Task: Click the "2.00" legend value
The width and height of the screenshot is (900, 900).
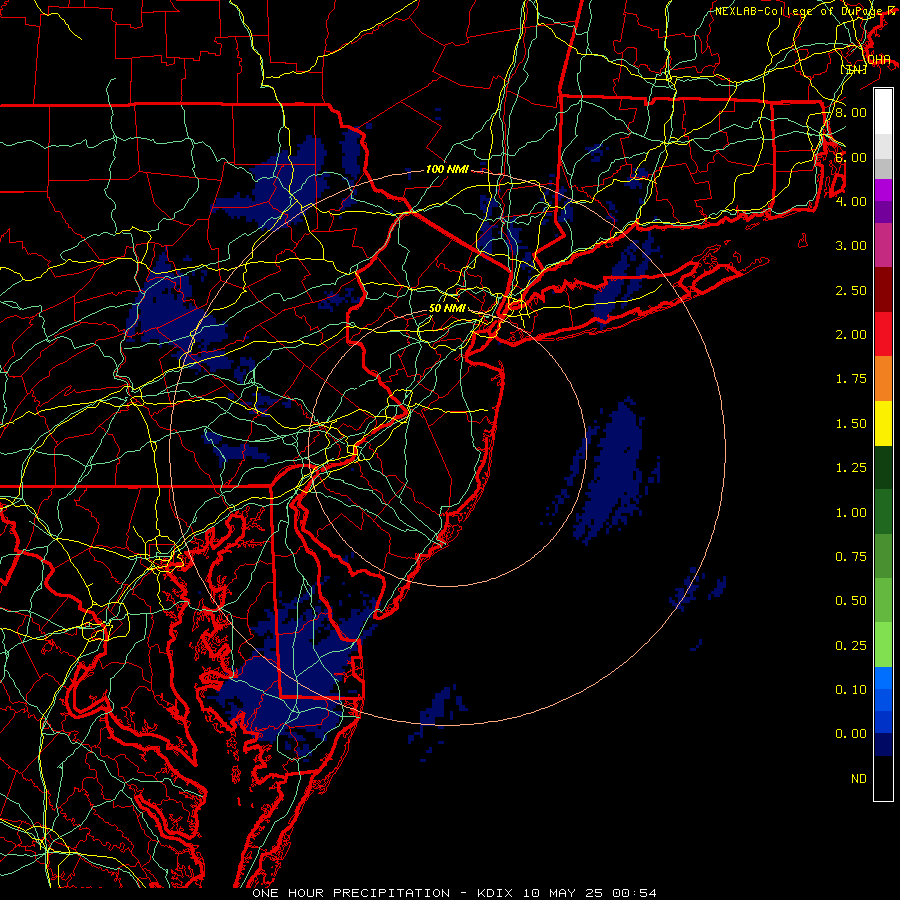Action: pos(851,335)
